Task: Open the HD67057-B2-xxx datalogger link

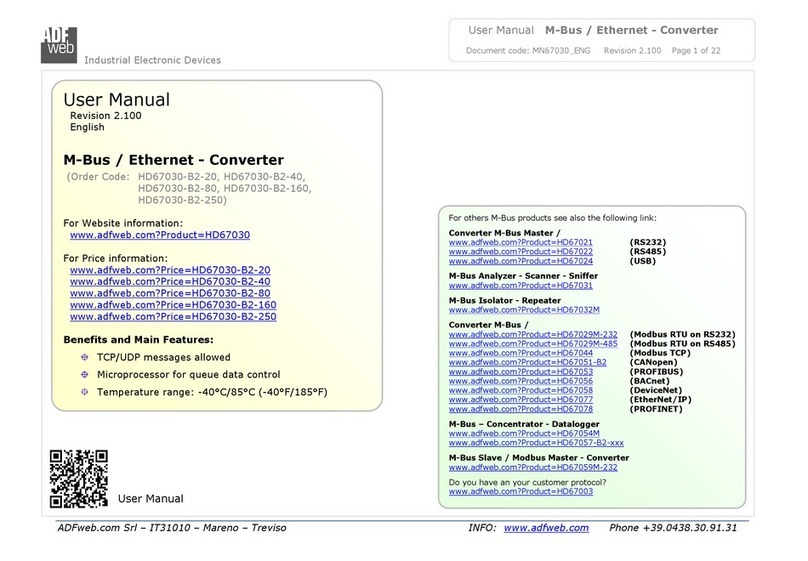Action: pos(536,443)
